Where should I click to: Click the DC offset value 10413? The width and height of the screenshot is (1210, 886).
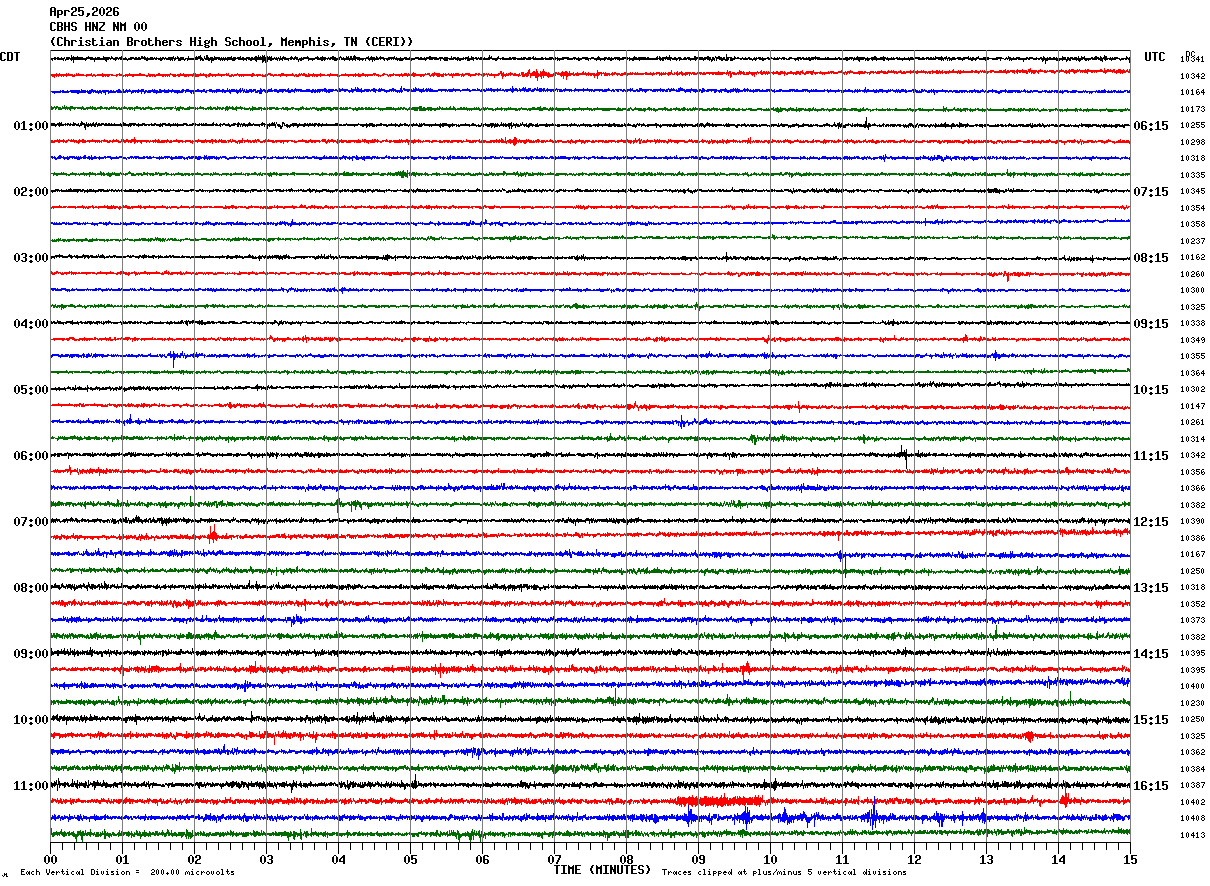pos(1192,835)
